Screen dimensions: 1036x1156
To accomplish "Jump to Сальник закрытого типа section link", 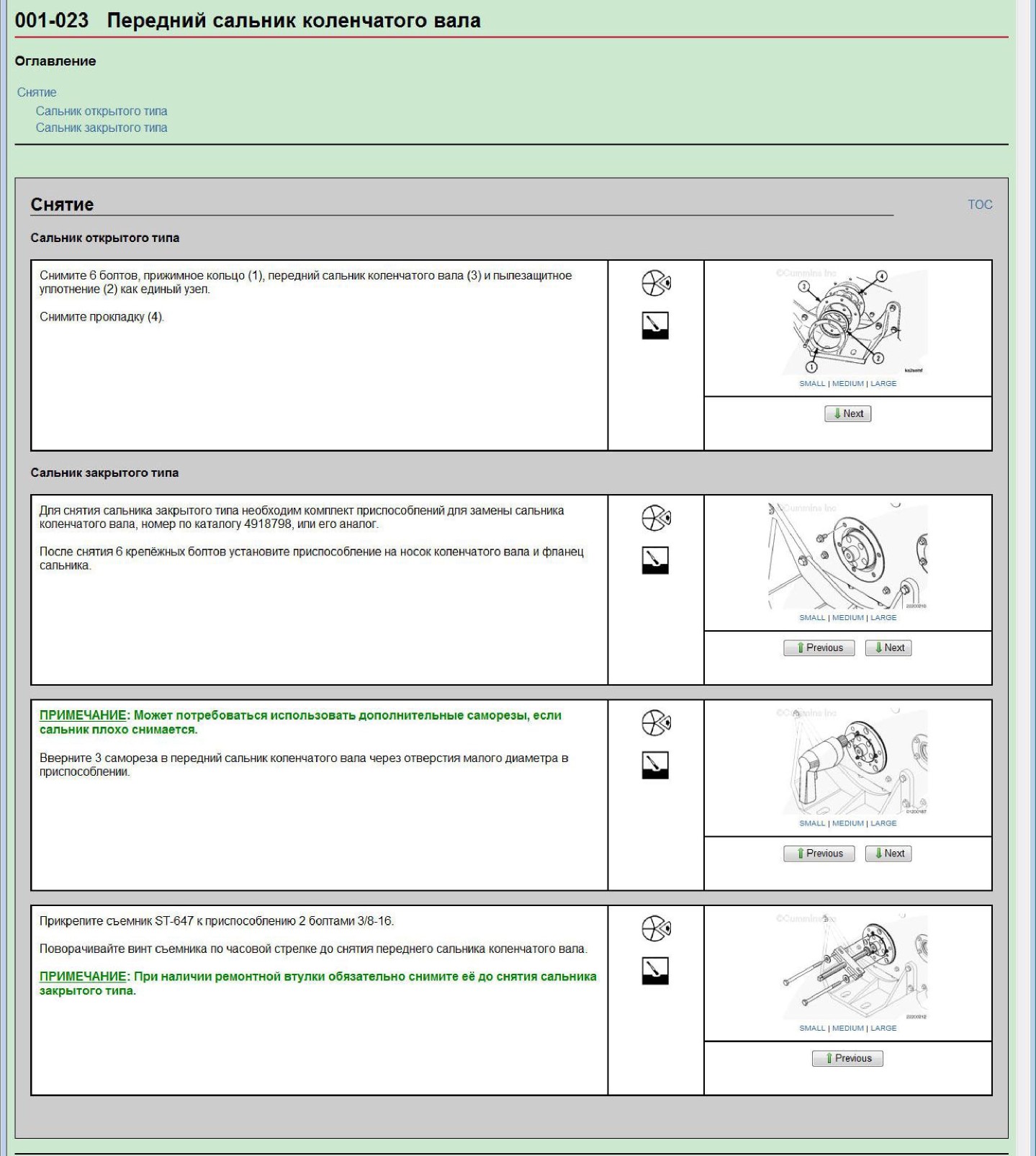I will click(x=102, y=127).
